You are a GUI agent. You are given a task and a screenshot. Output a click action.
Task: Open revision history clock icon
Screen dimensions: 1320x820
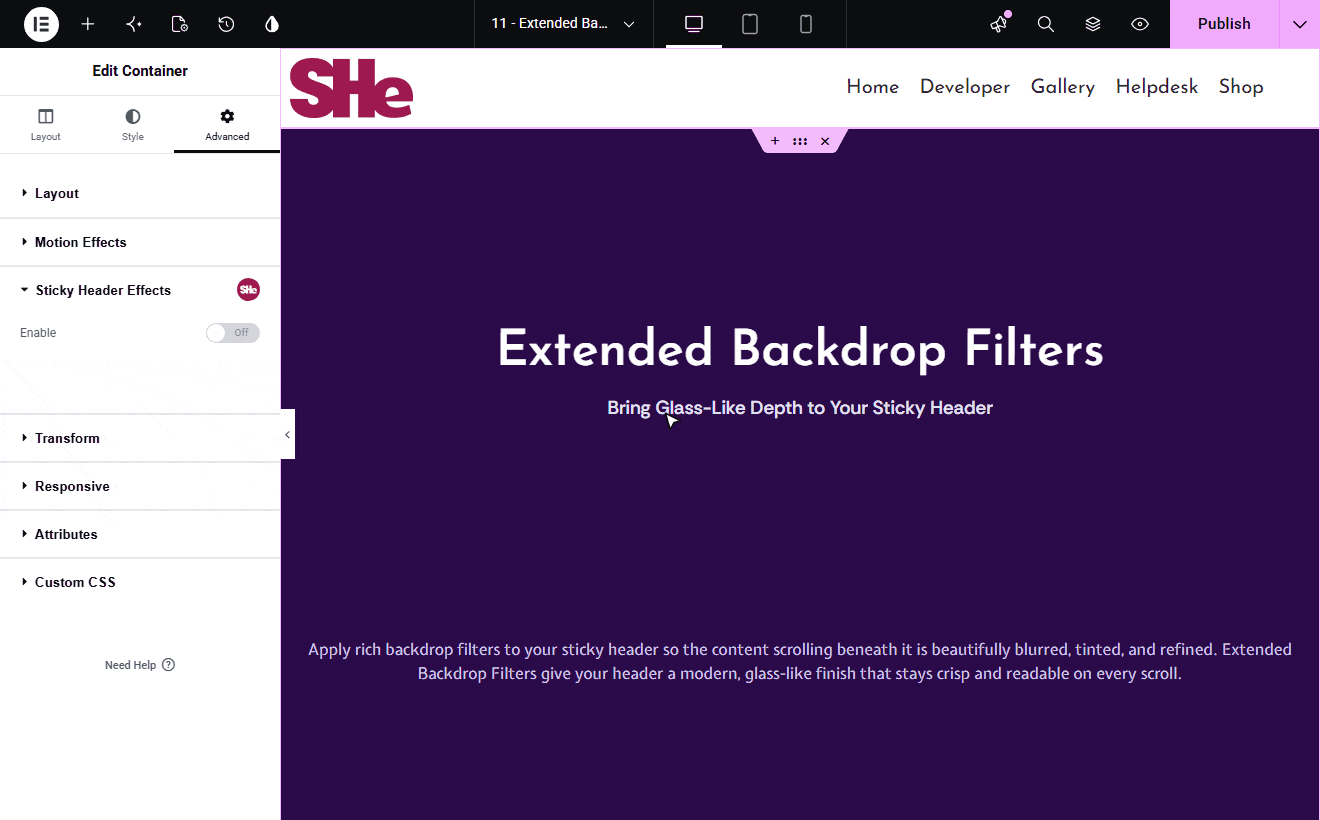(x=226, y=24)
